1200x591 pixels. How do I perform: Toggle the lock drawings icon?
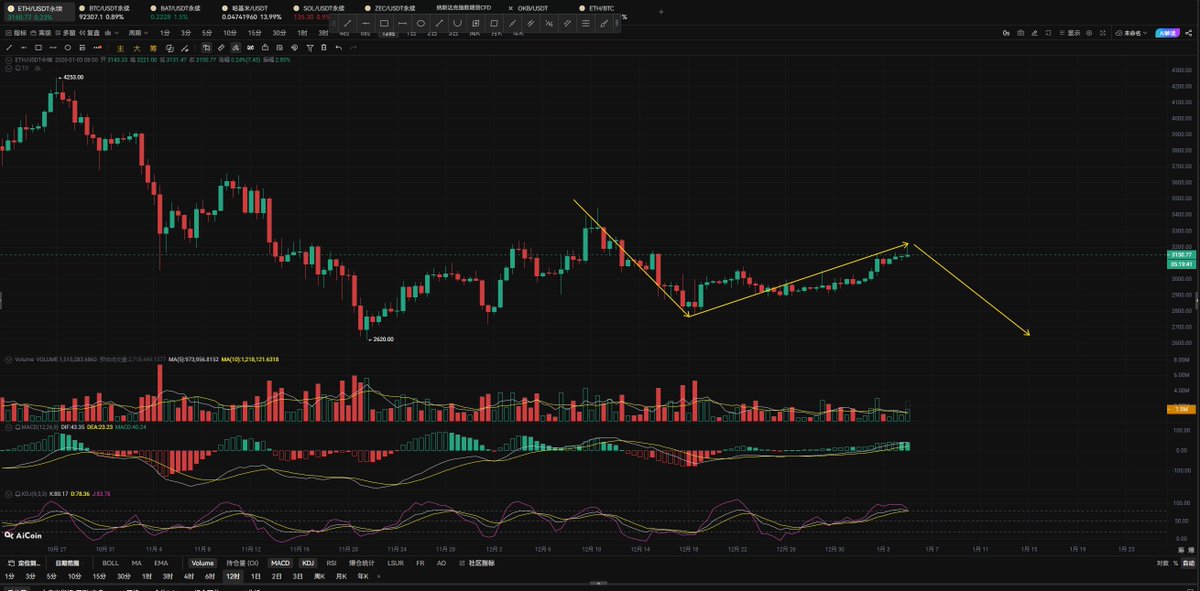264,48
